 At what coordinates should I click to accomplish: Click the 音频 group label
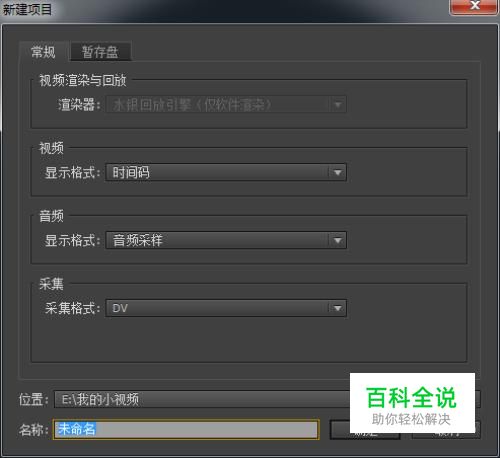(x=51, y=216)
